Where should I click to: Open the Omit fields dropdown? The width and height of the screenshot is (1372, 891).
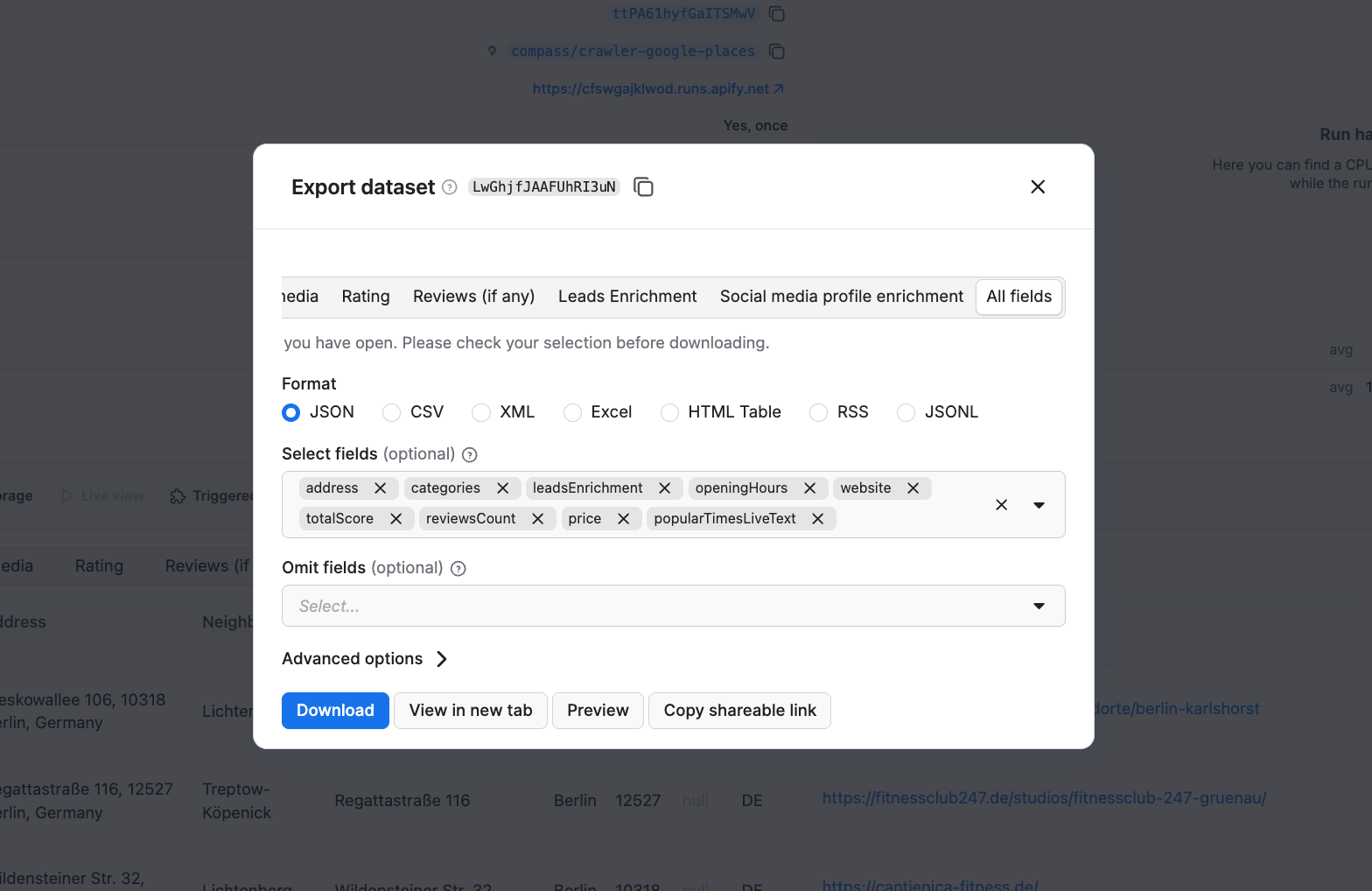(1039, 606)
